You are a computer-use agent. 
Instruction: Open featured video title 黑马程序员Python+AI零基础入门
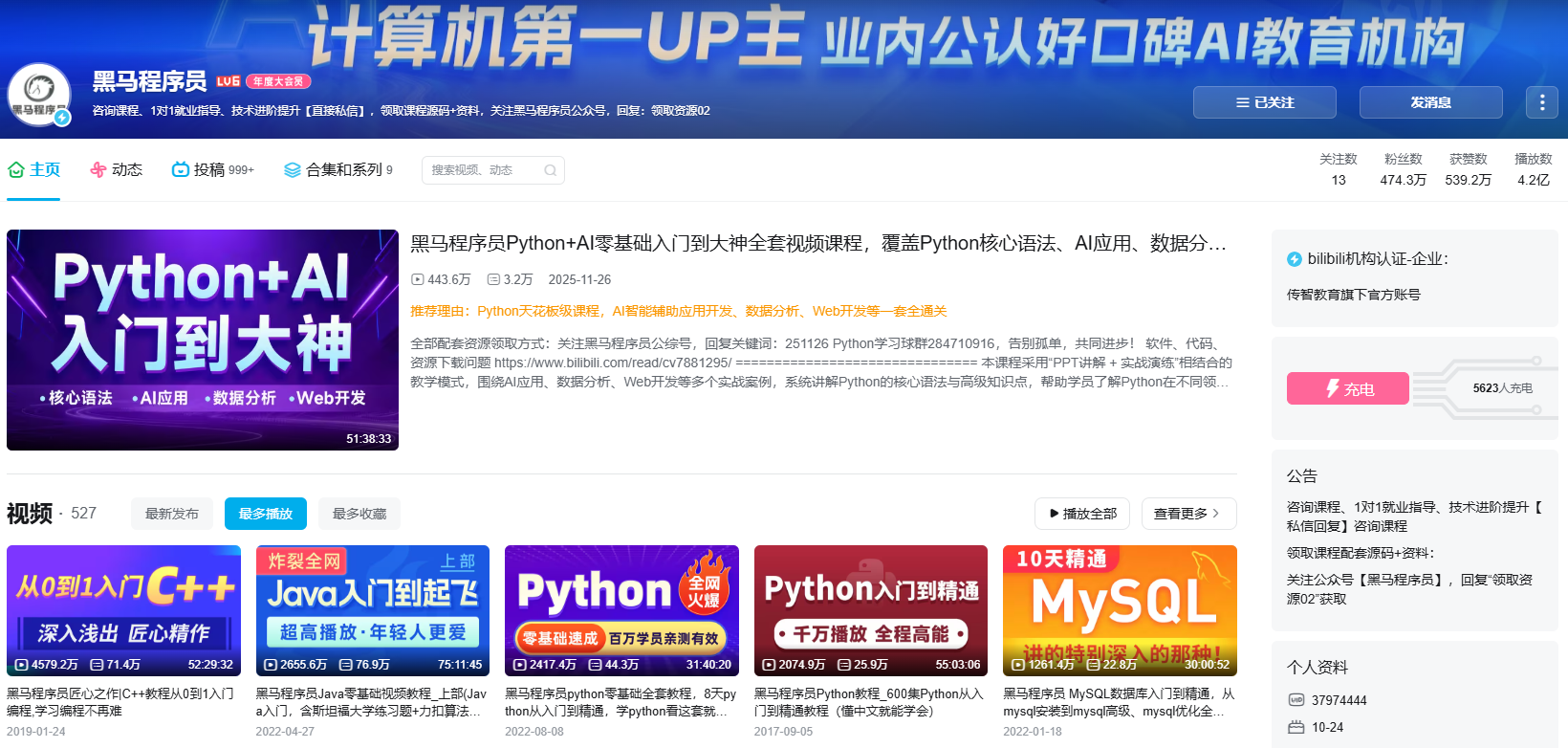pyautogui.click(x=818, y=244)
